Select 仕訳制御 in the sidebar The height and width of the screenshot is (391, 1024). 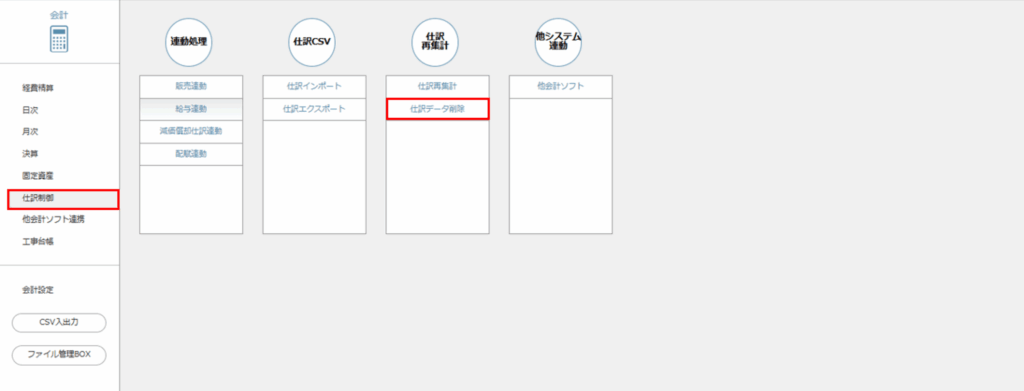click(63, 199)
